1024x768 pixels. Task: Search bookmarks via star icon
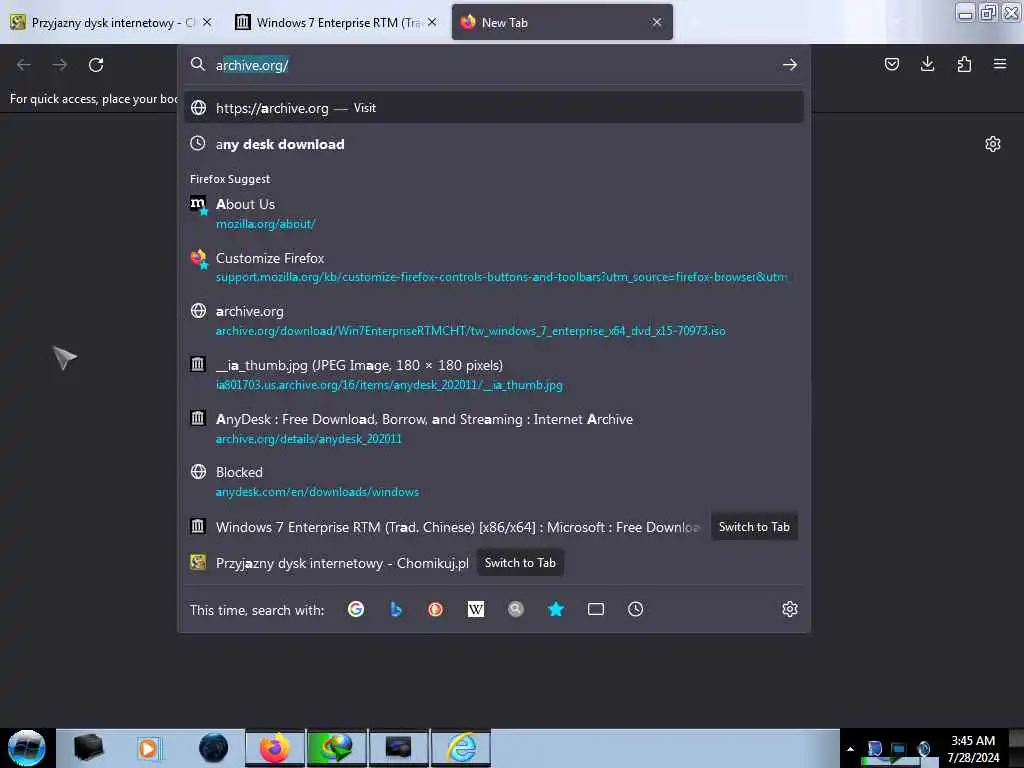pyautogui.click(x=556, y=609)
